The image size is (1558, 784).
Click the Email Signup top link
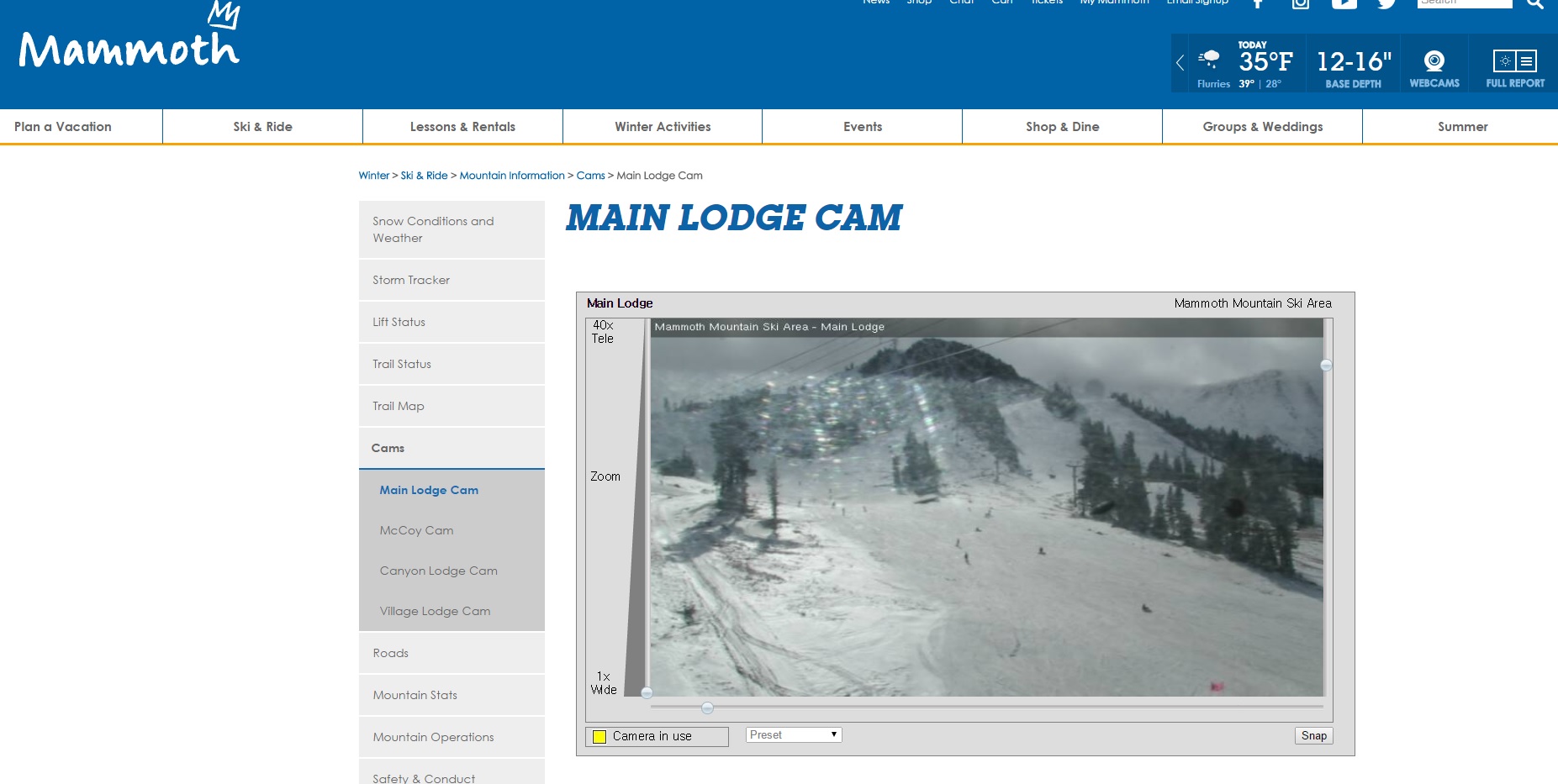[1197, 3]
